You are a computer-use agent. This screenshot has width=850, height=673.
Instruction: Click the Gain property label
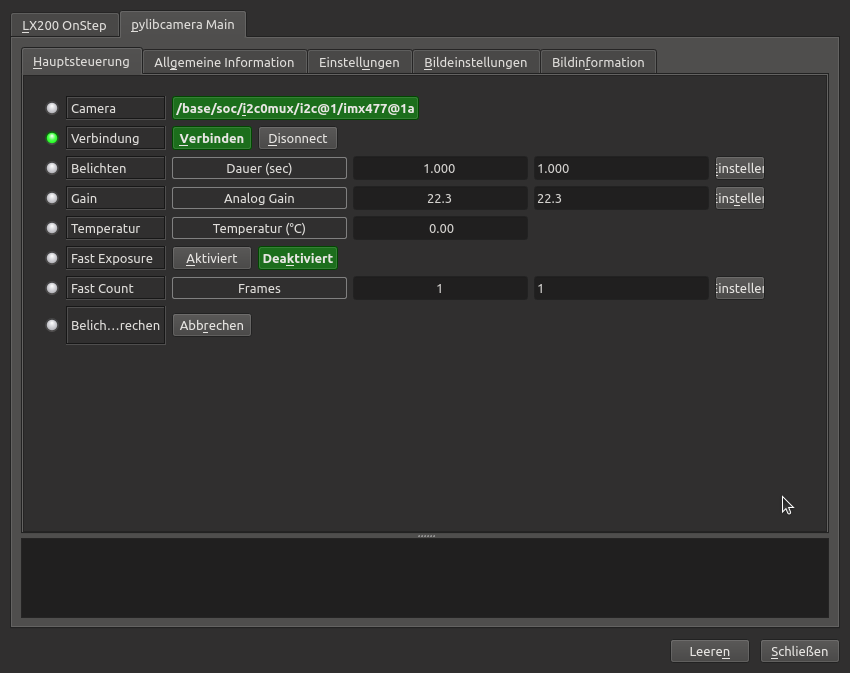pyautogui.click(x=115, y=198)
